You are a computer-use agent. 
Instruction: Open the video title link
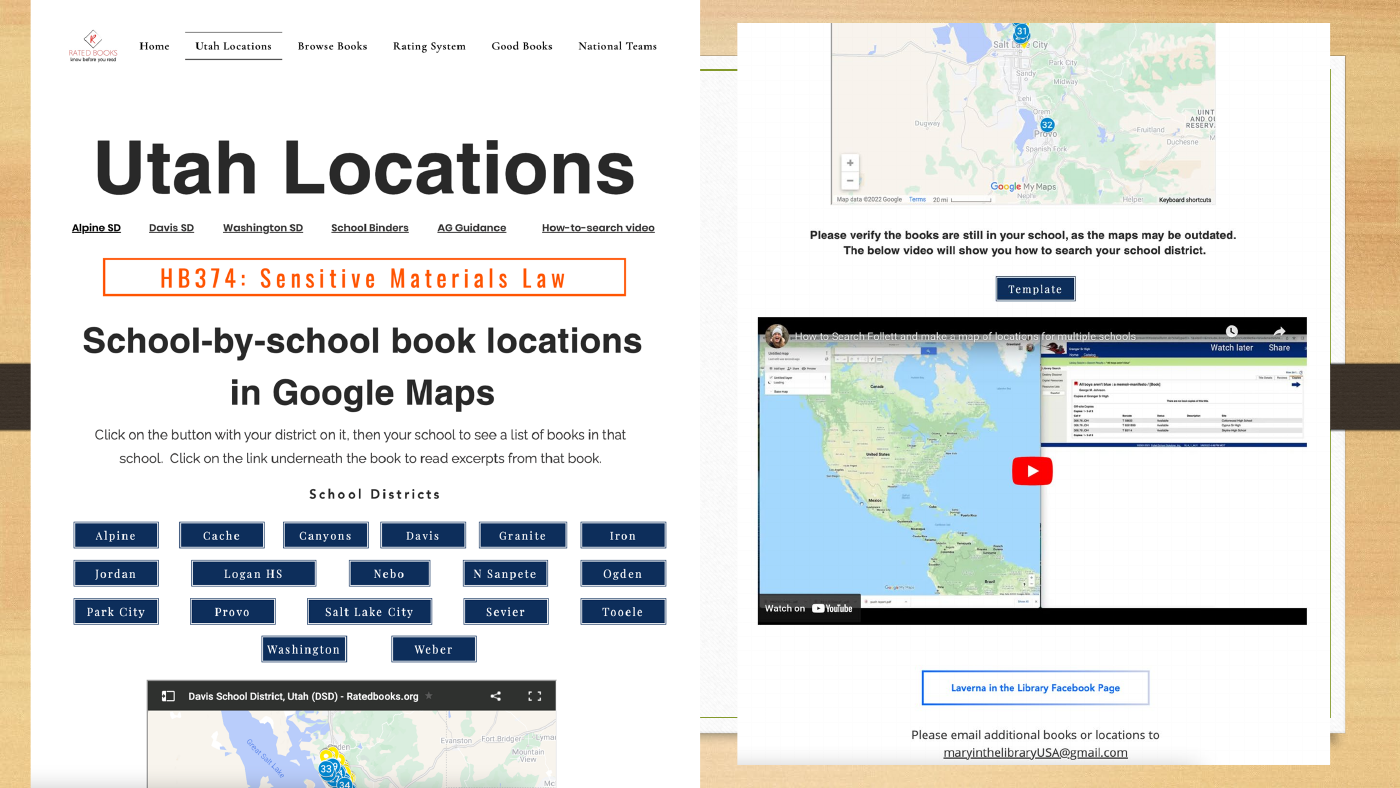tap(966, 337)
